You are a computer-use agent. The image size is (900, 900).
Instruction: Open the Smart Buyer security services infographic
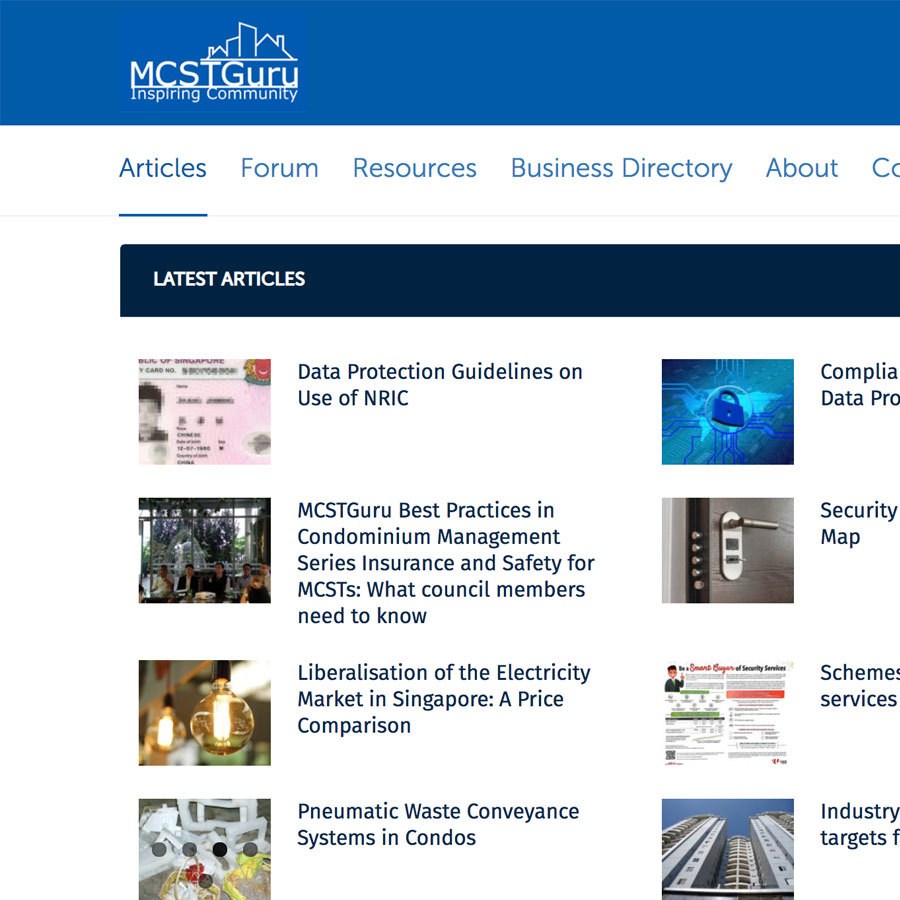(727, 712)
